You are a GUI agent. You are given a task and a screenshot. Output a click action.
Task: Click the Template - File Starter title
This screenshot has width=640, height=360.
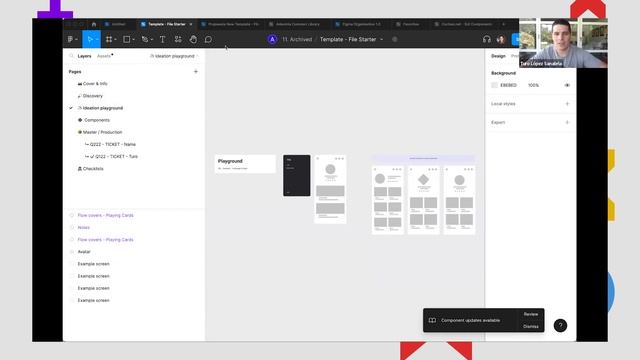pyautogui.click(x=348, y=39)
